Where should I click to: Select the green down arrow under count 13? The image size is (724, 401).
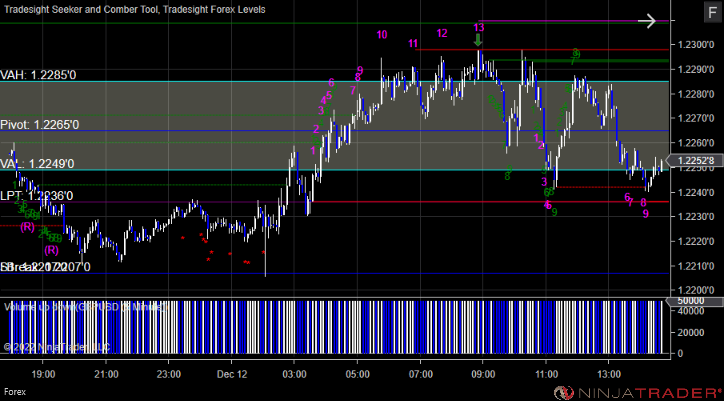click(478, 40)
